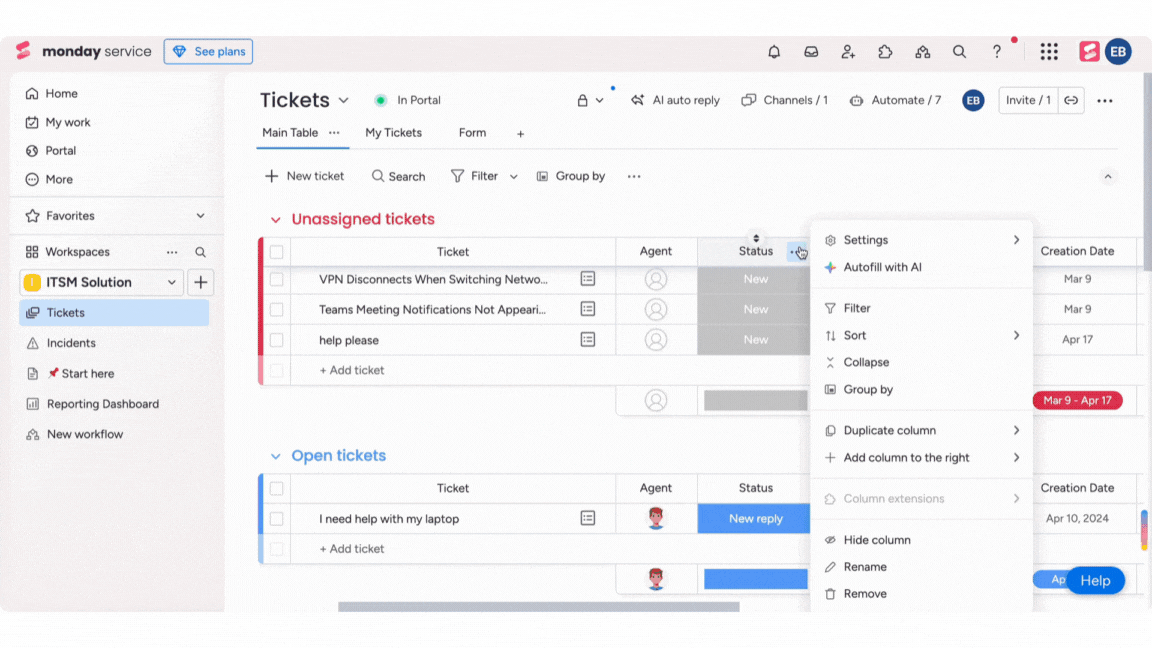The height and width of the screenshot is (648, 1152).
Task: Open AI auto reply
Action: coord(675,101)
